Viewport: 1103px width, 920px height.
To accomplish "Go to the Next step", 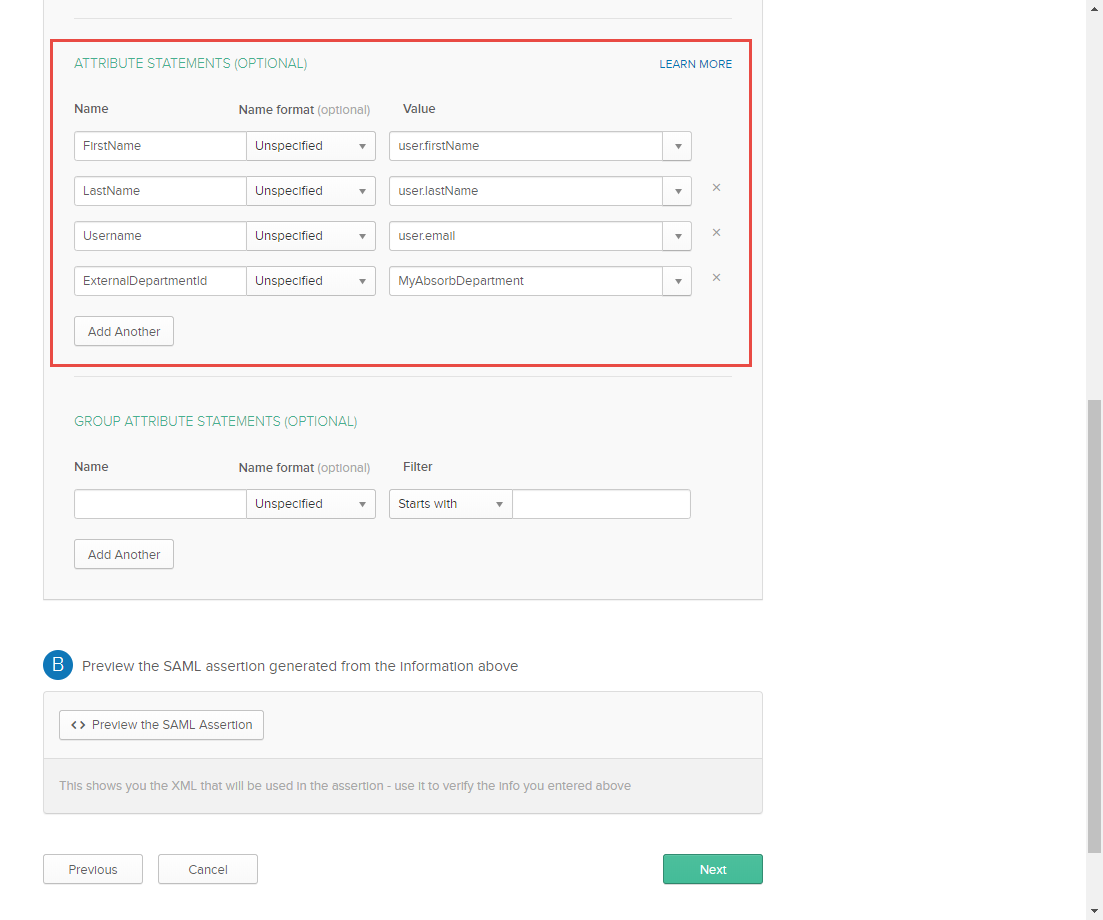I will coord(712,869).
